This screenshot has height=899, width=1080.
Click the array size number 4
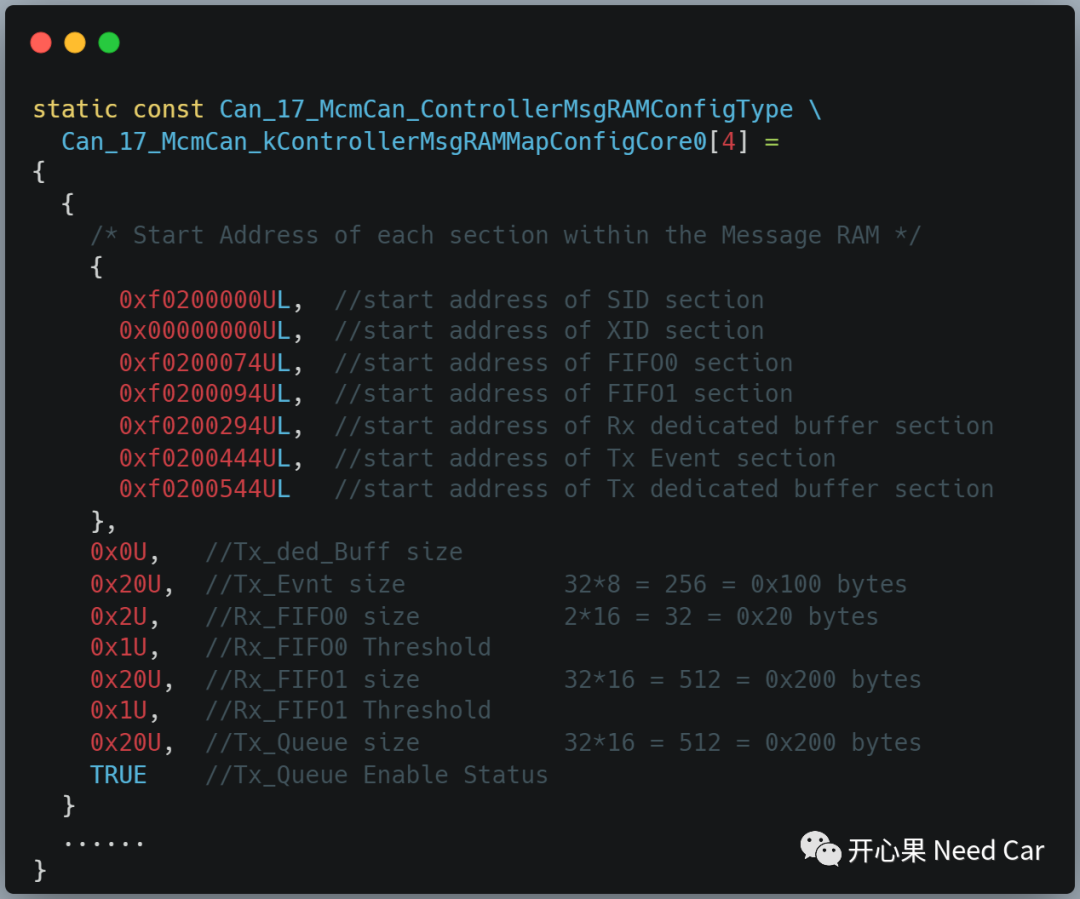click(728, 142)
